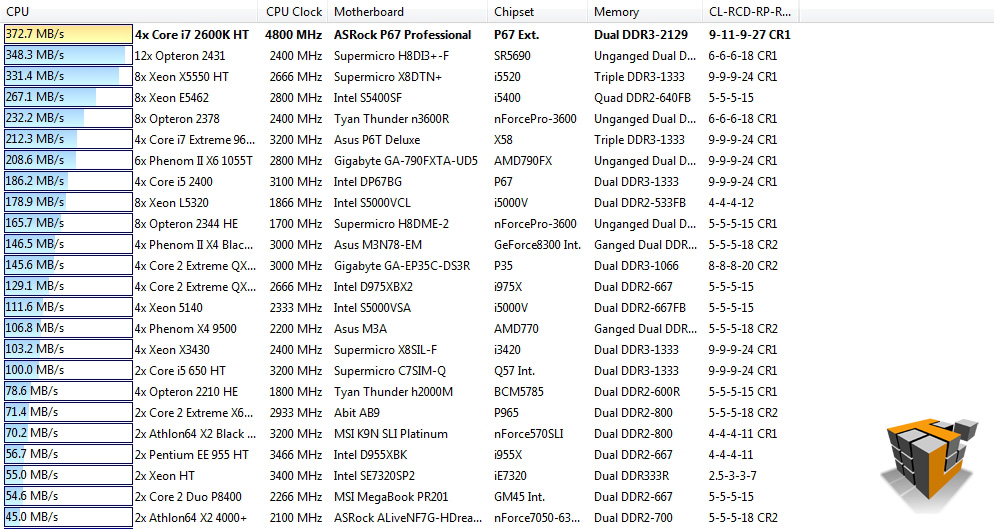The width and height of the screenshot is (994, 529).
Task: Click the Tyan Thunder n3600R motherboard cell
Action: click(x=391, y=119)
